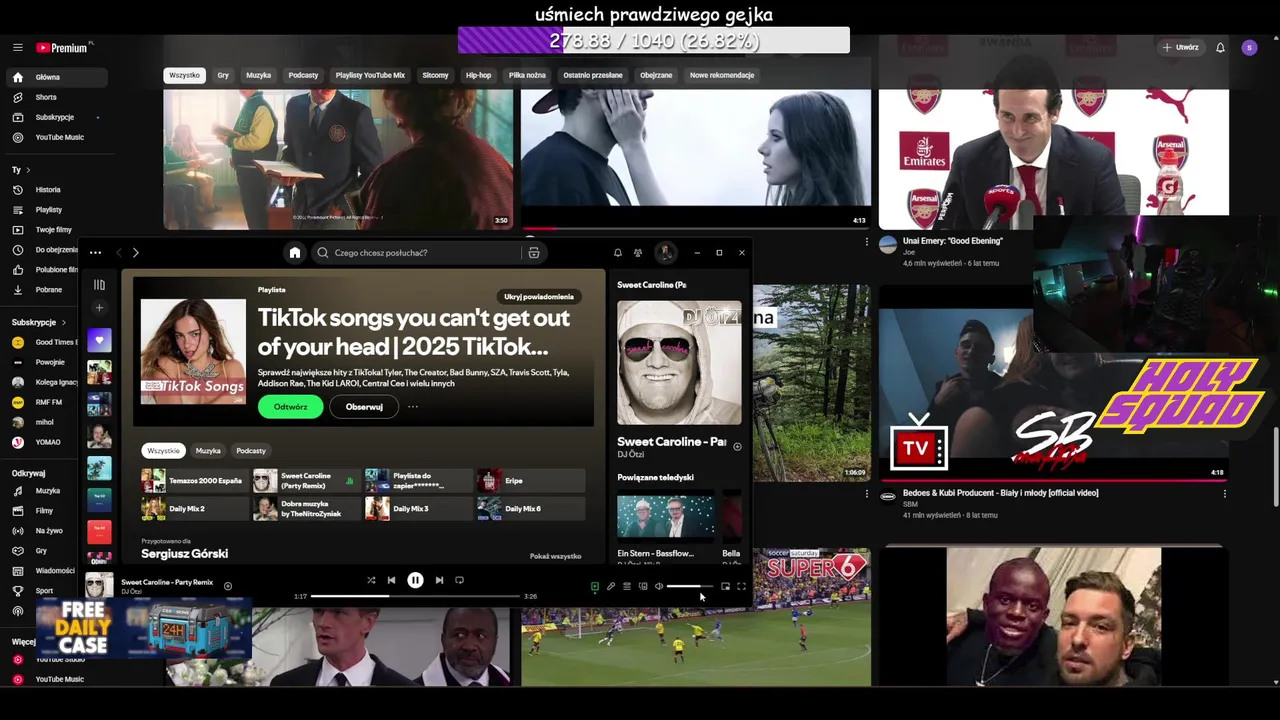Click Odtwórz green play button

click(x=291, y=407)
